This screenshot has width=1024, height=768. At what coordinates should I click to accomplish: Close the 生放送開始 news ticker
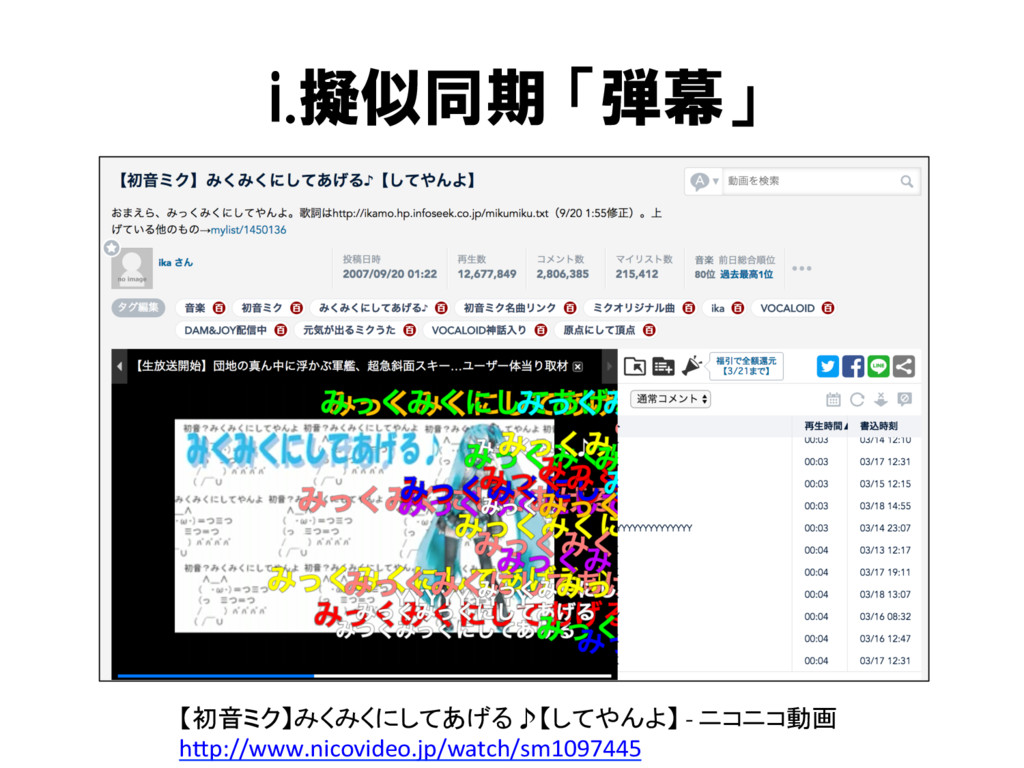(578, 367)
